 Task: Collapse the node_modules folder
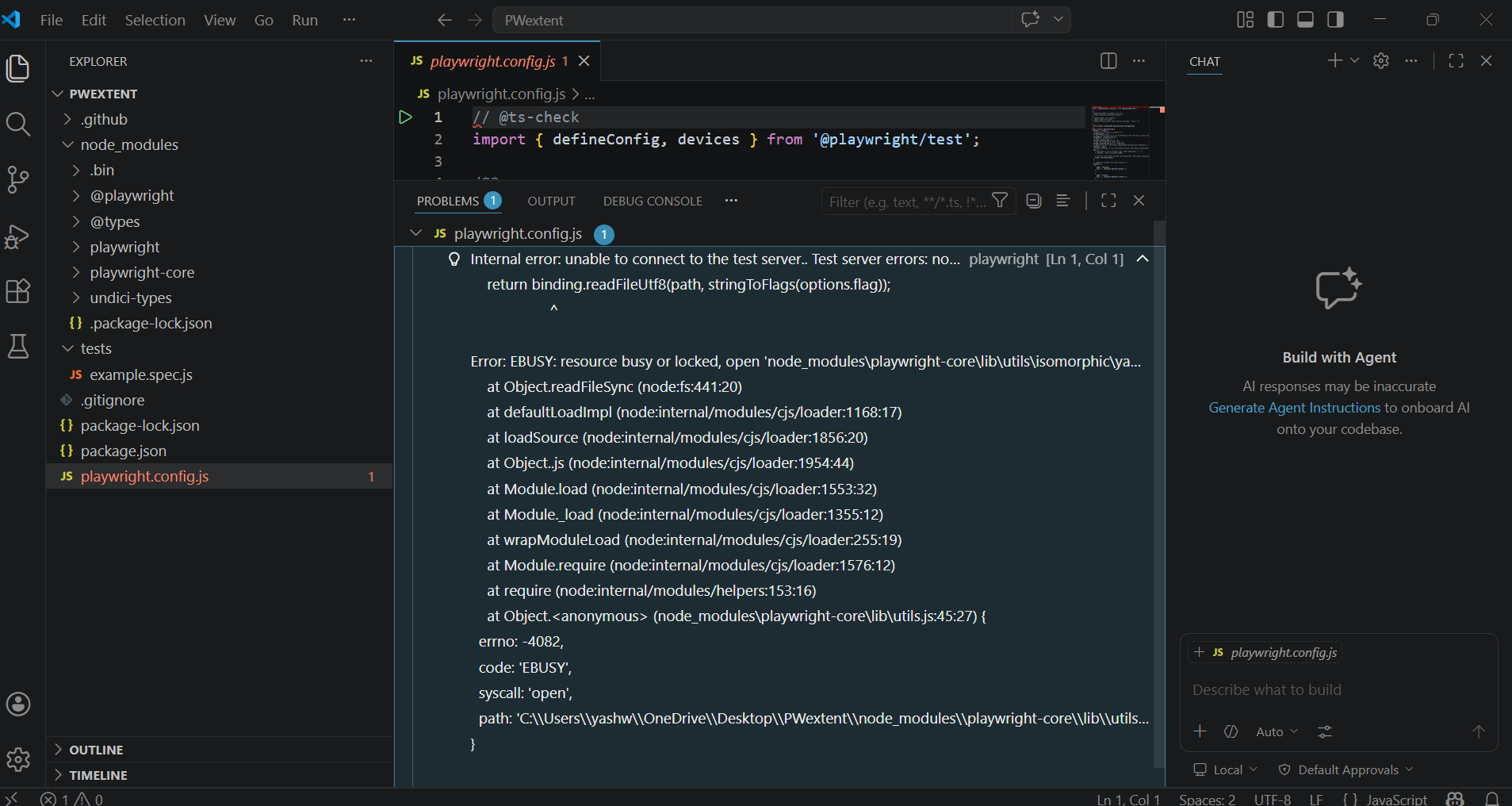pyautogui.click(x=67, y=144)
